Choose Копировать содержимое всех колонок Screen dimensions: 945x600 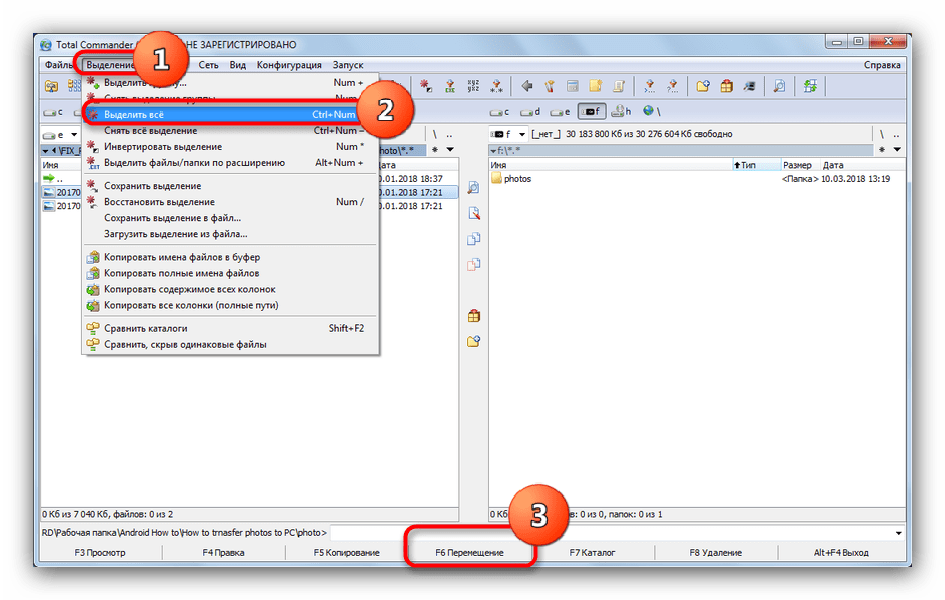[230, 289]
